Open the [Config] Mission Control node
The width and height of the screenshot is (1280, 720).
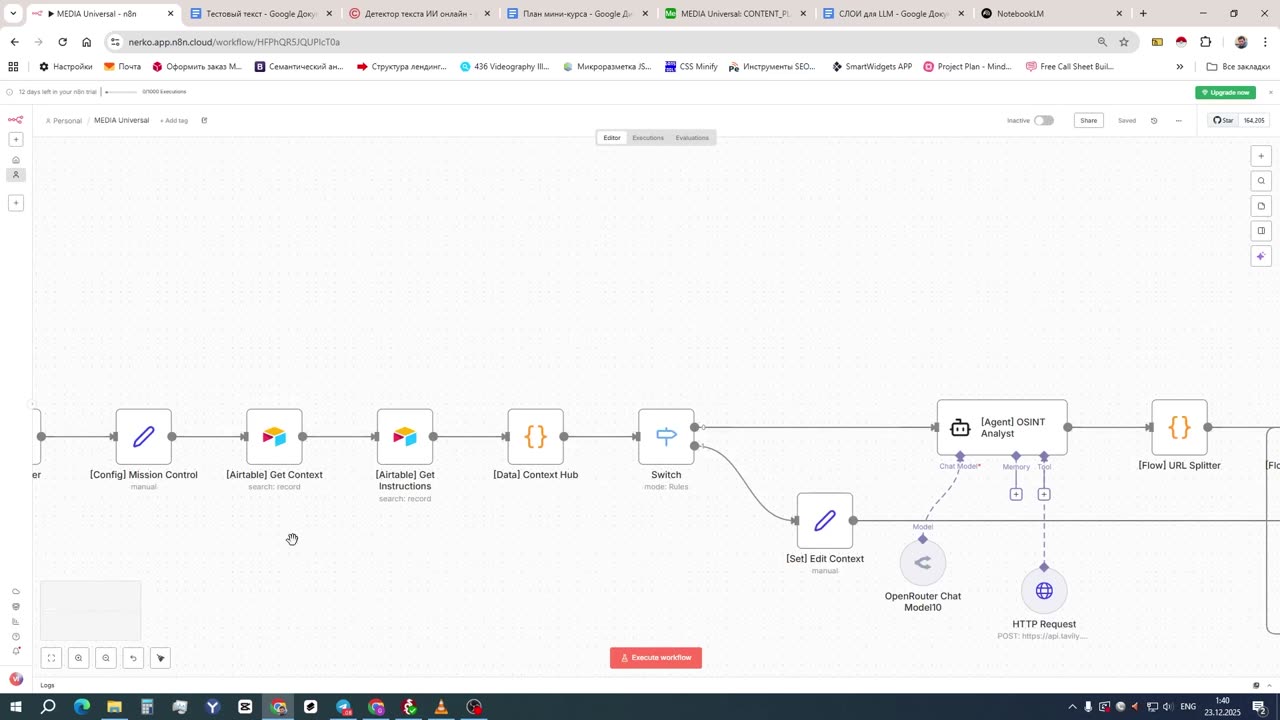pos(144,437)
